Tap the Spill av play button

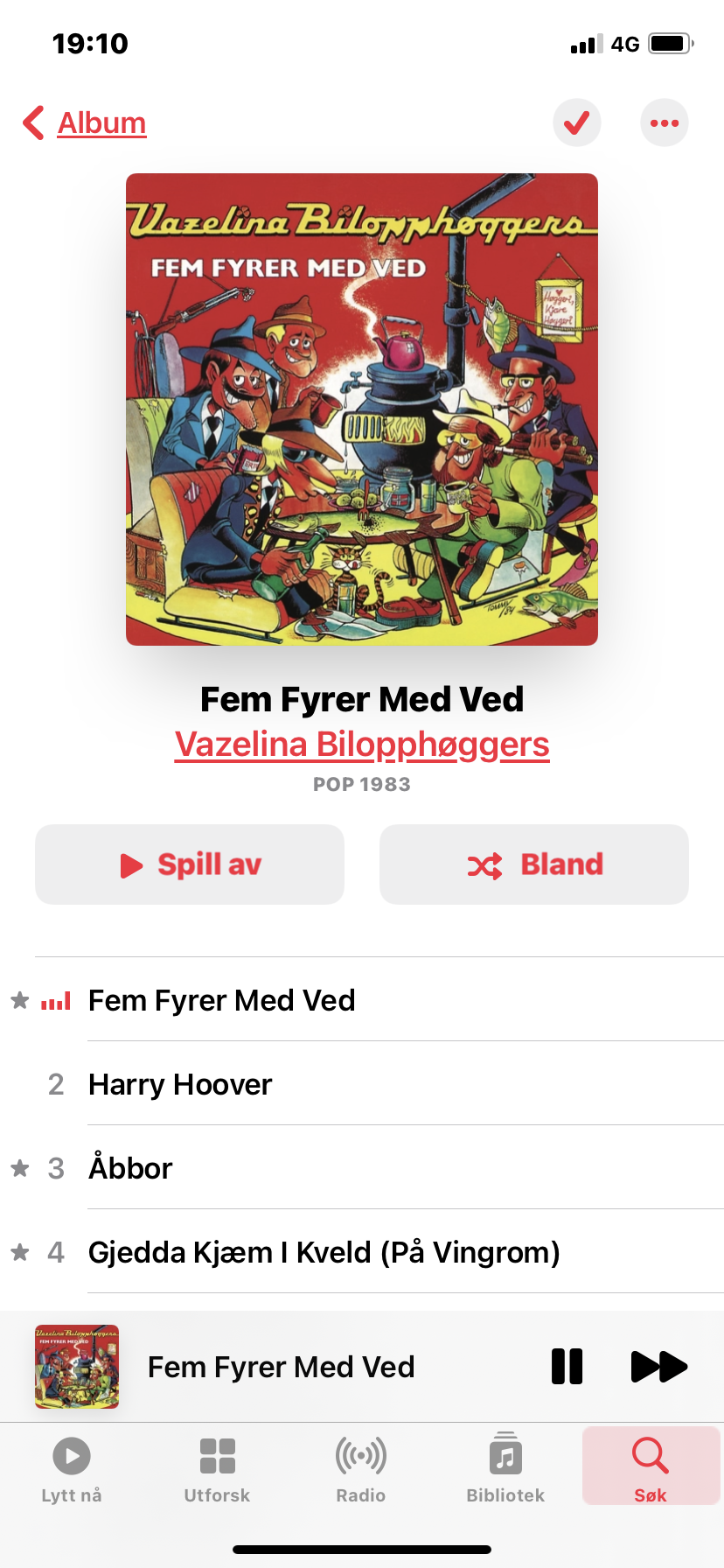(190, 864)
